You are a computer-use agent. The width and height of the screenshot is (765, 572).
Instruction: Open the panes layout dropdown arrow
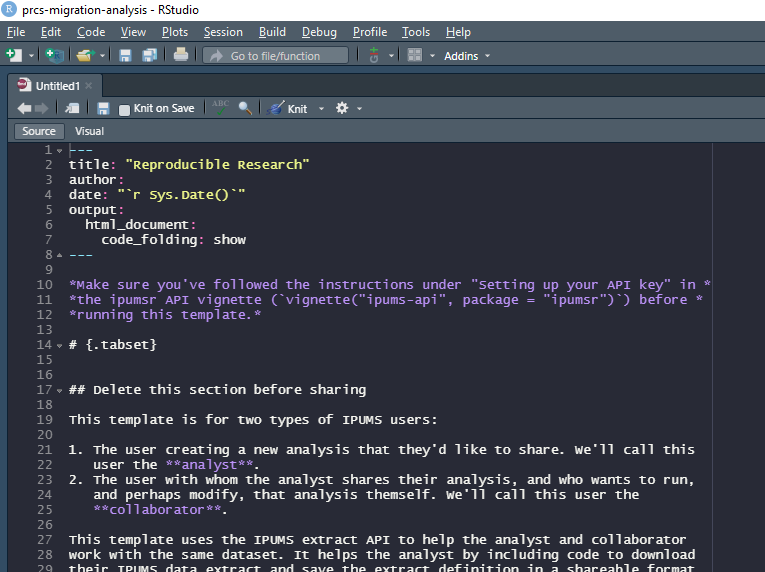432,56
